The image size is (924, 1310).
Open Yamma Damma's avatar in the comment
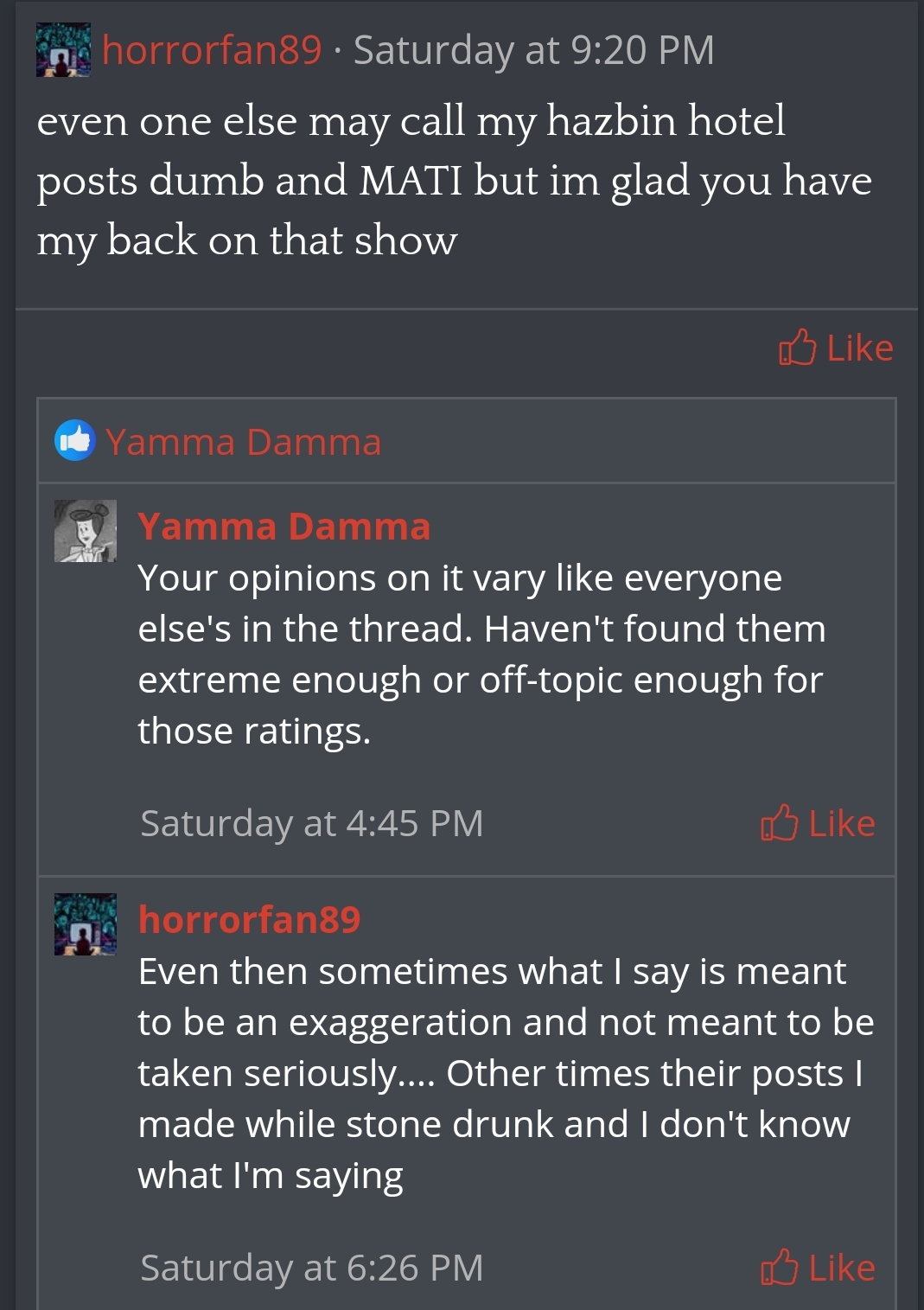85,531
